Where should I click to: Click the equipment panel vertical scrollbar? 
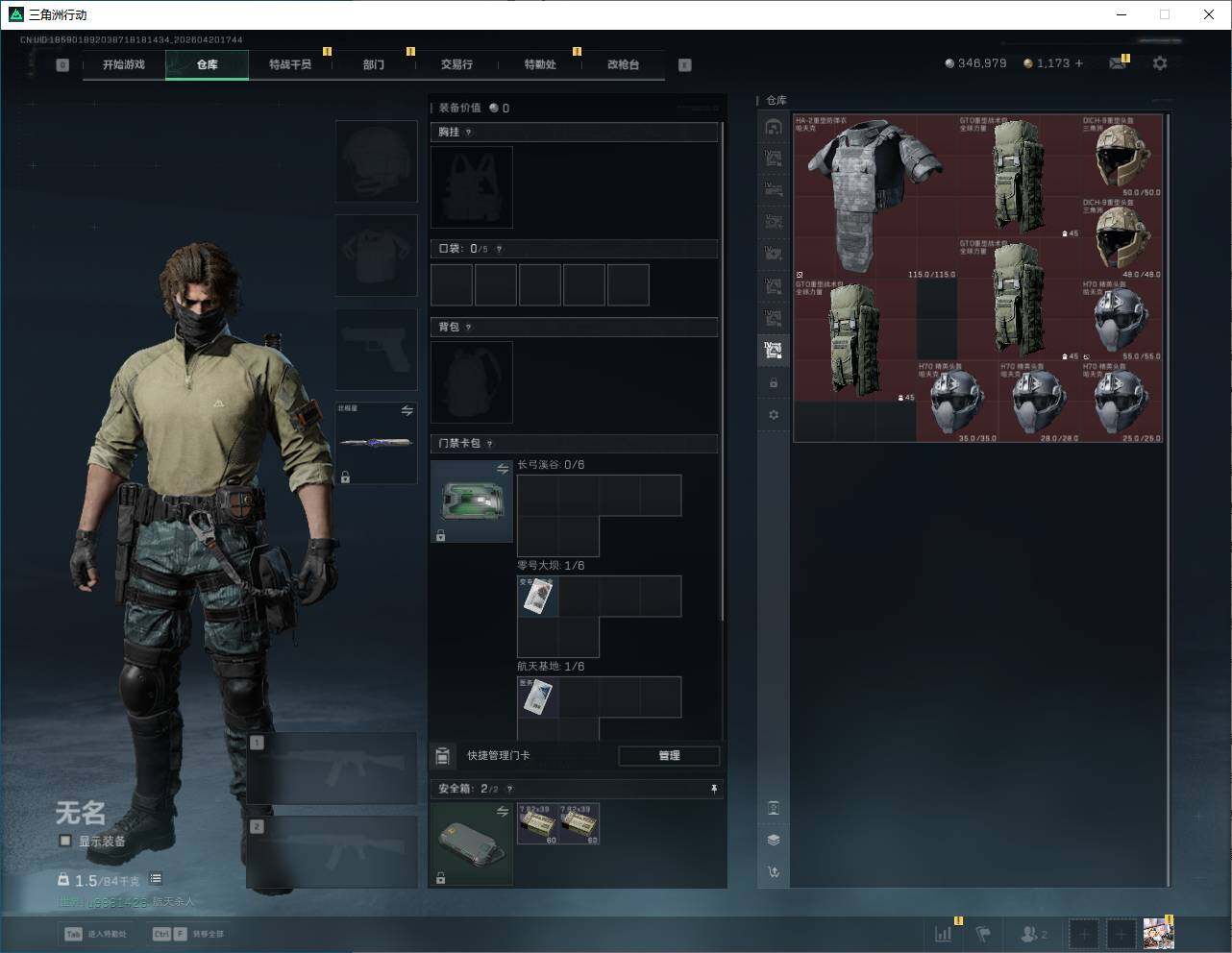point(723,371)
